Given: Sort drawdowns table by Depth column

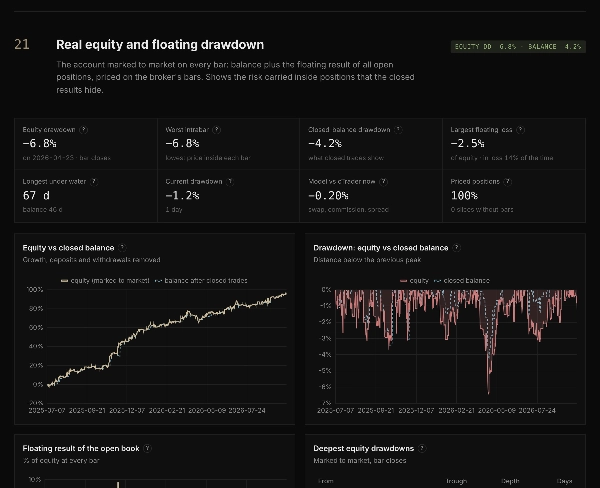Looking at the screenshot, I should pos(510,481).
